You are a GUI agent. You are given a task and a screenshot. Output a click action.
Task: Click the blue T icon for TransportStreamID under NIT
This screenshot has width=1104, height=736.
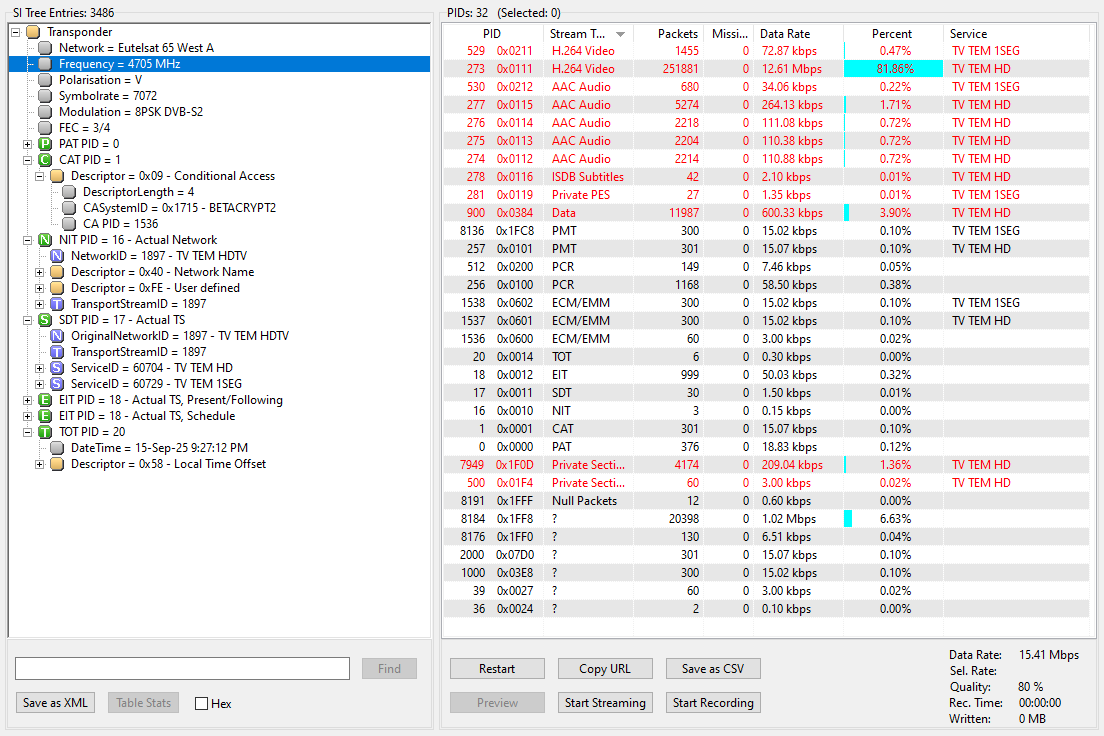tap(57, 304)
